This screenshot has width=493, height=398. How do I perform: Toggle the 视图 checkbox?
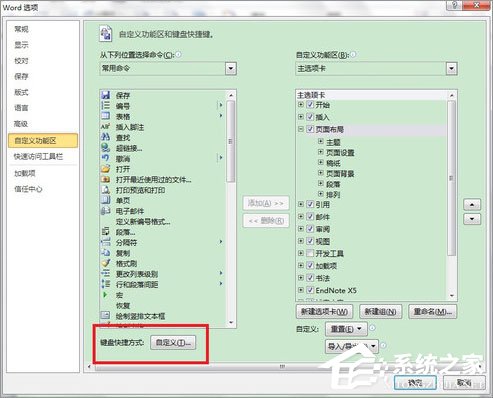coord(310,241)
